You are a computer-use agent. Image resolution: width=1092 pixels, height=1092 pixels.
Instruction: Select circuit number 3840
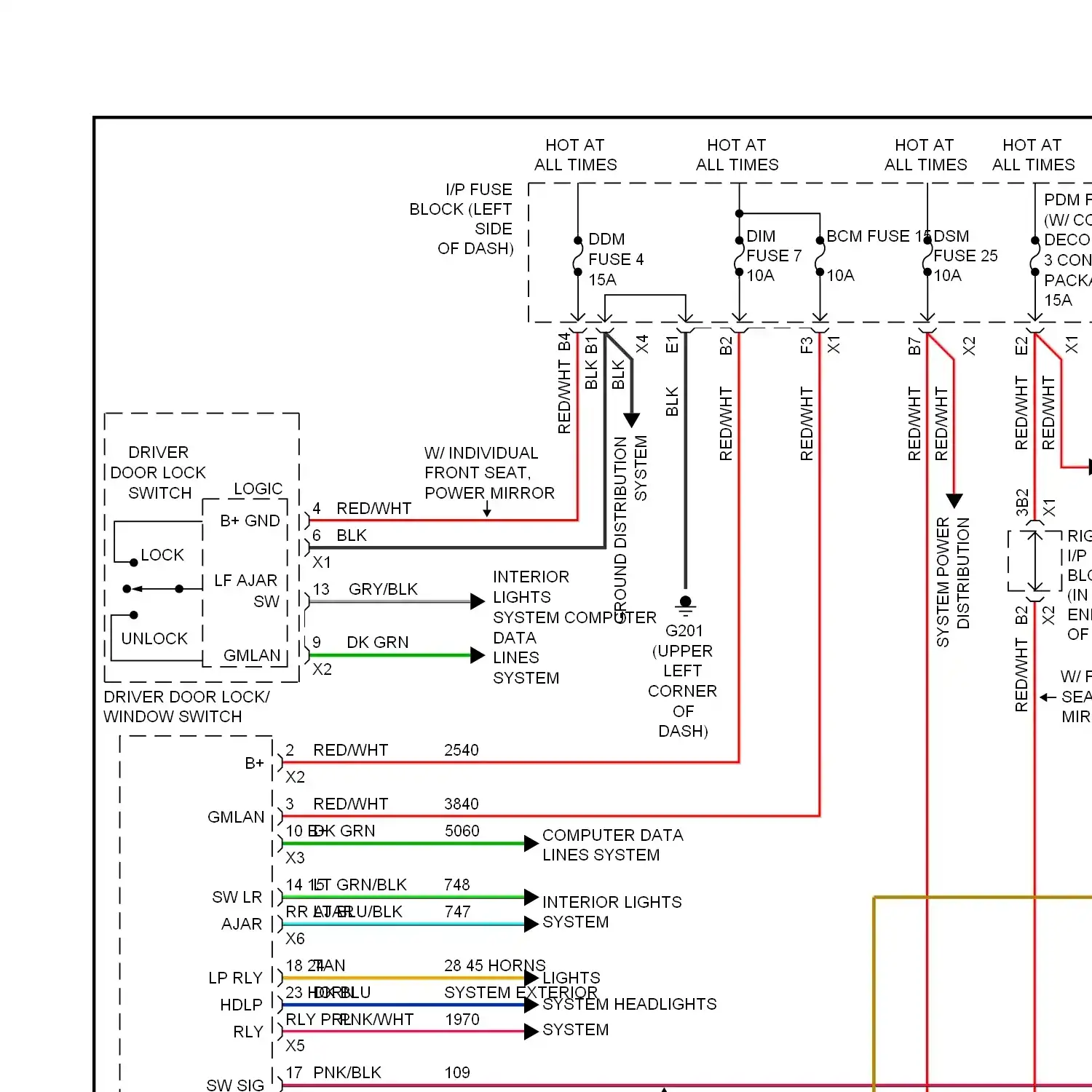[462, 804]
